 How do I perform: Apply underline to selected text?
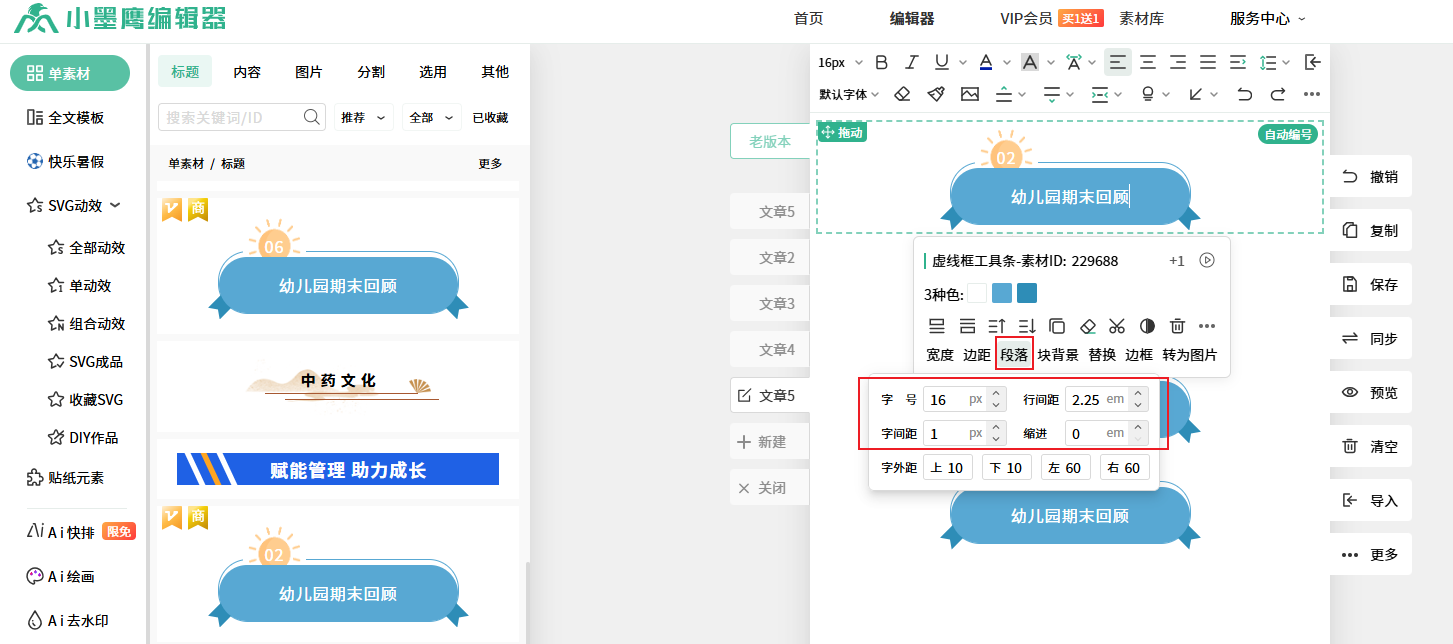[x=941, y=62]
